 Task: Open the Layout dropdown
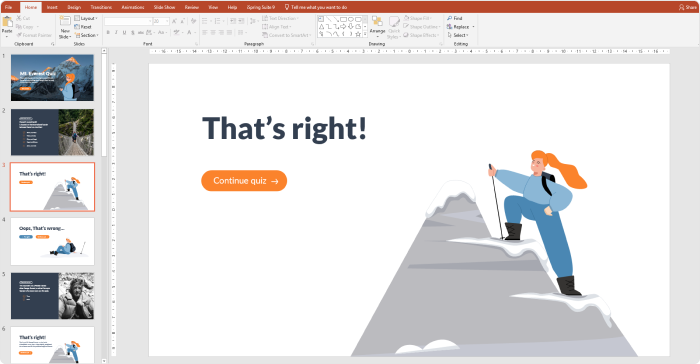[x=86, y=18]
